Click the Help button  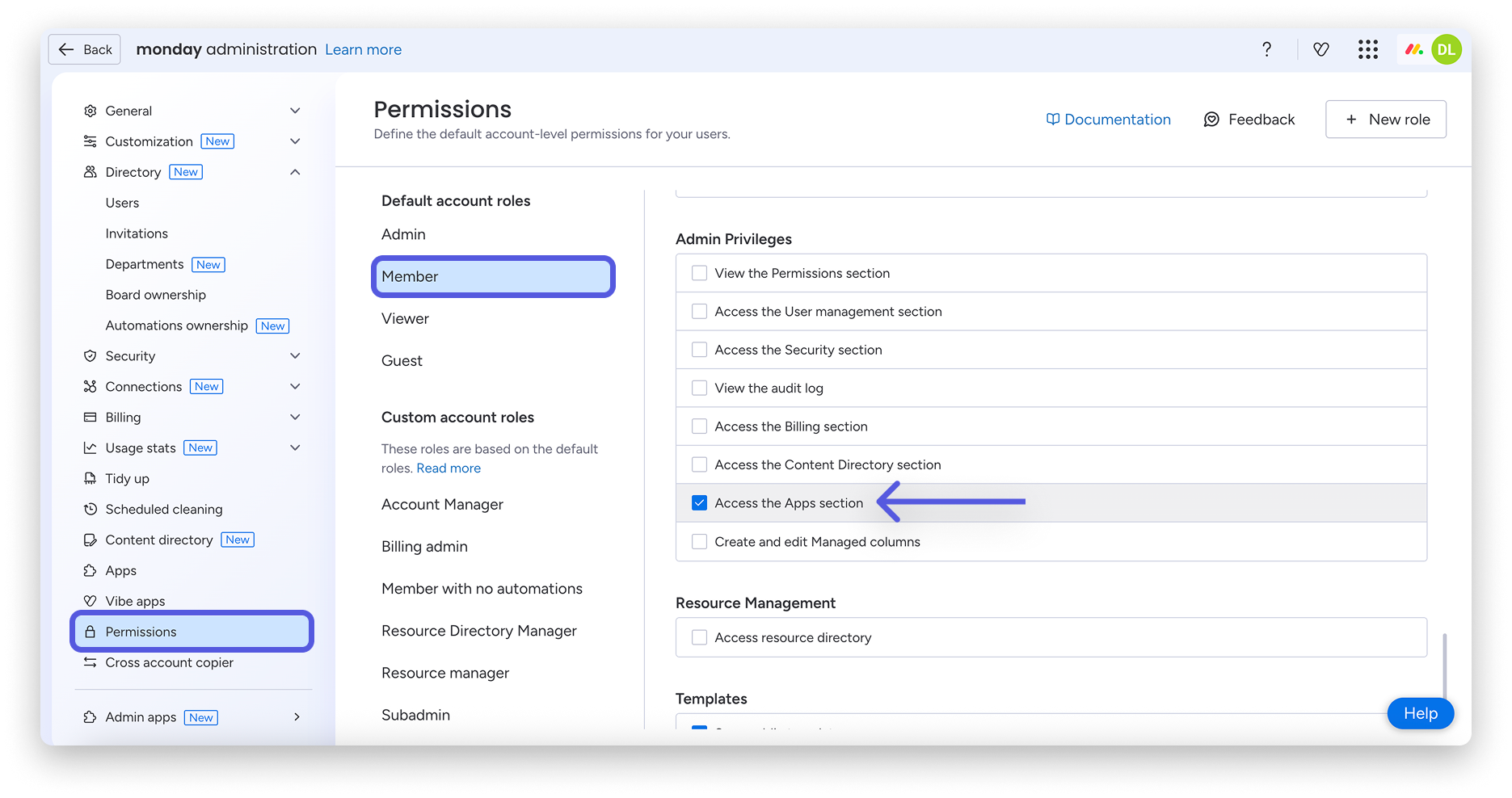pos(1421,714)
